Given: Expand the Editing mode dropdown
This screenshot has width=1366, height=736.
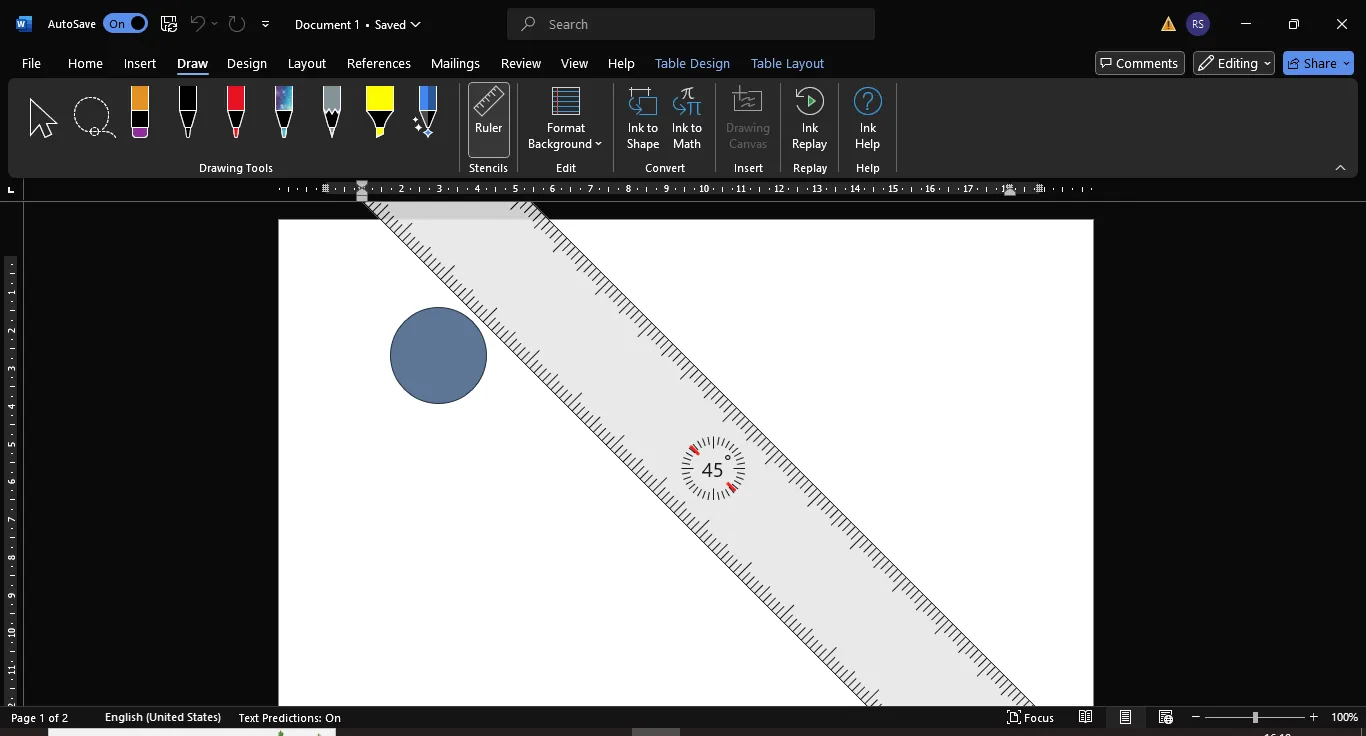Looking at the screenshot, I should tap(1234, 63).
